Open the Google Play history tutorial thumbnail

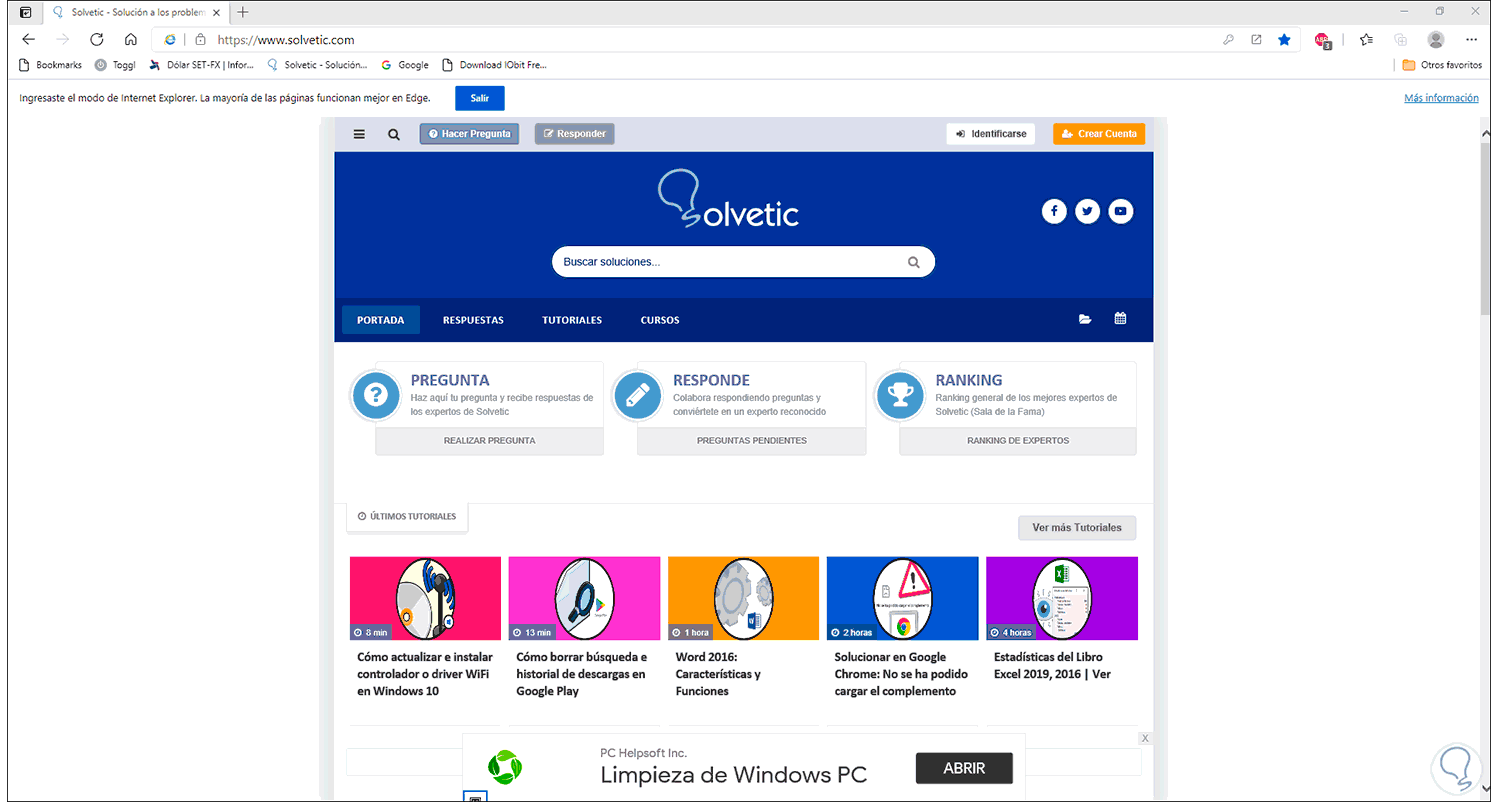pos(584,598)
